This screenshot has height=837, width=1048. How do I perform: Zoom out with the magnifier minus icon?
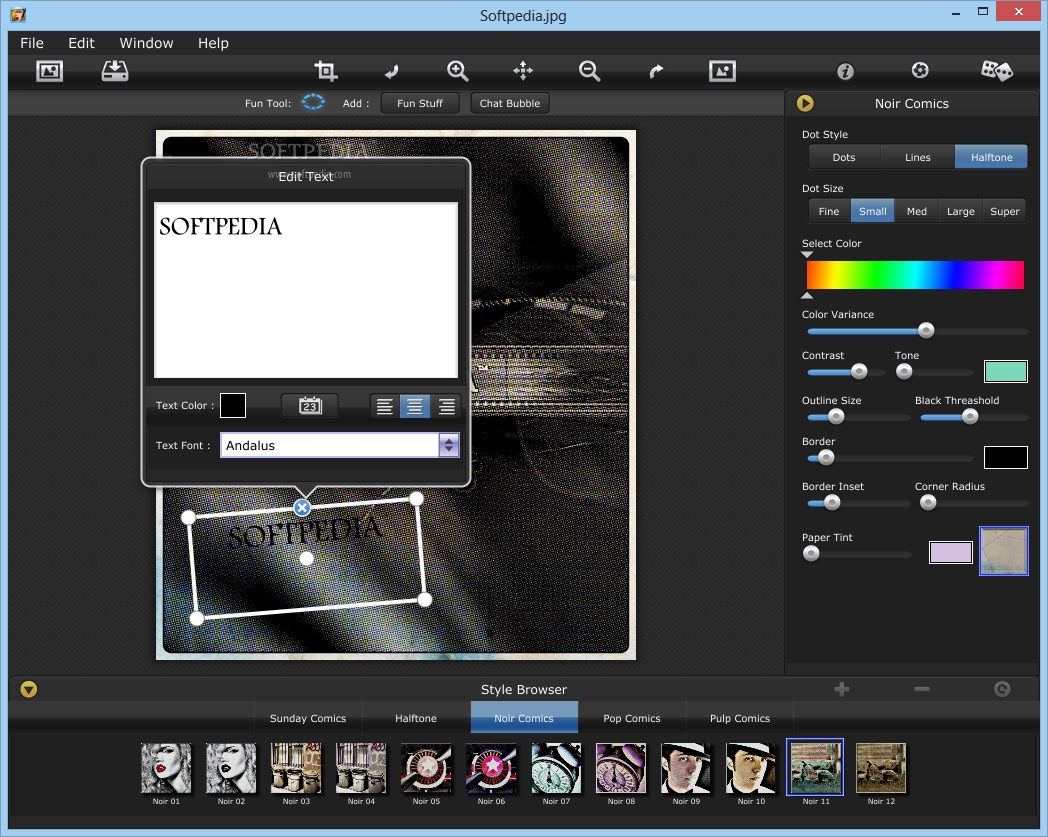point(590,71)
